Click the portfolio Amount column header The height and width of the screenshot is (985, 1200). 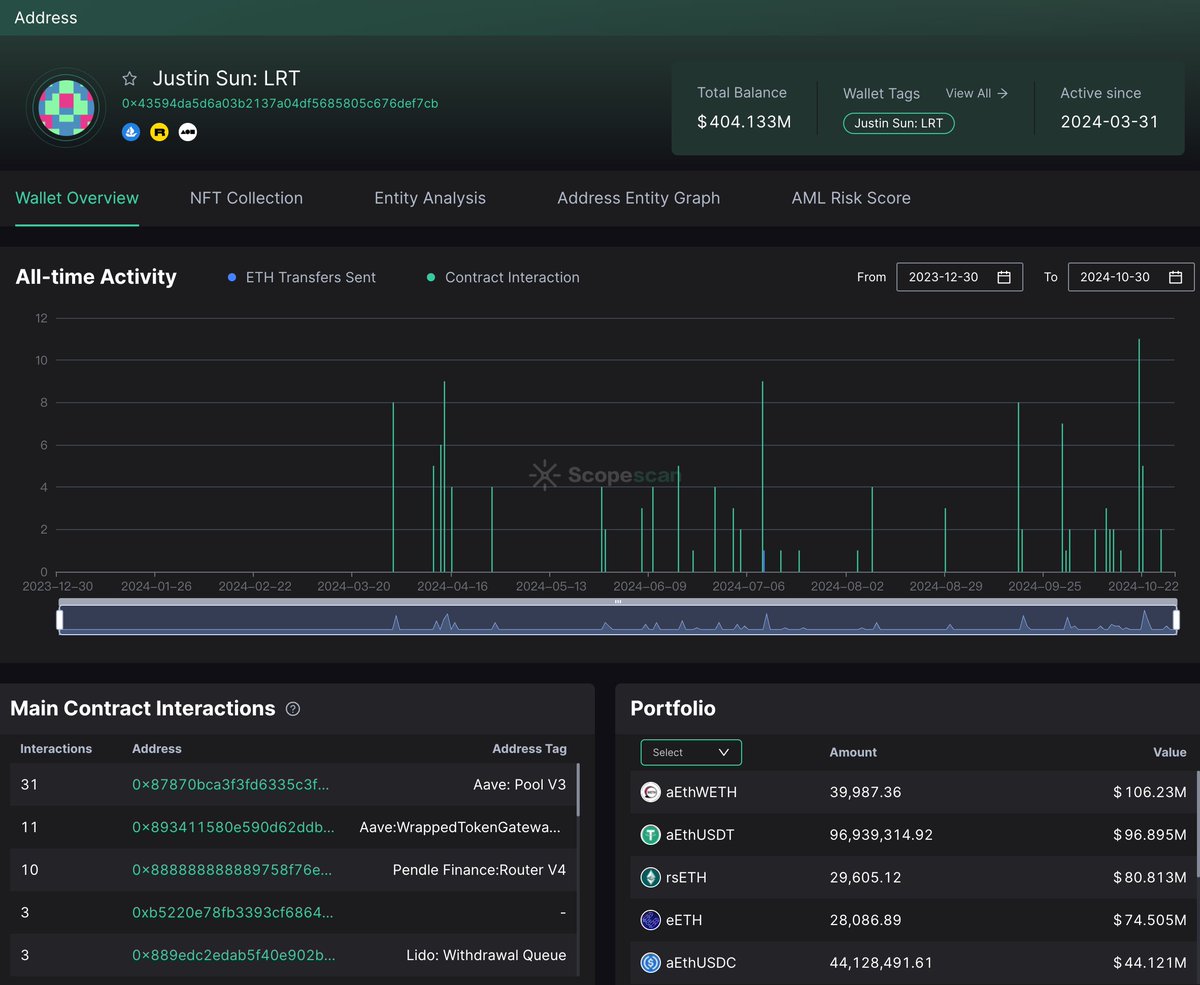tap(853, 752)
